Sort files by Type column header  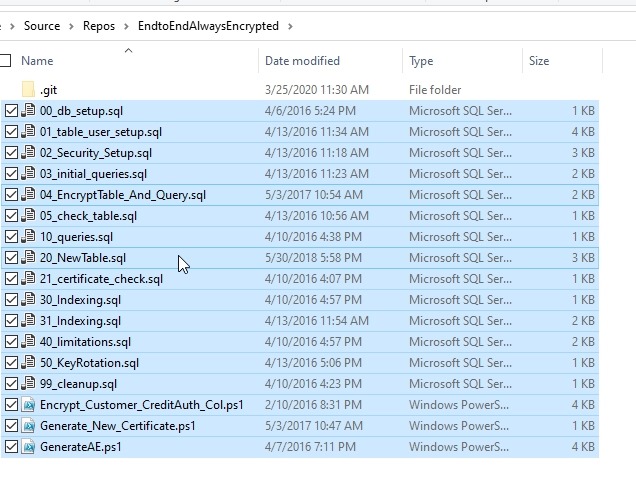pos(421,61)
